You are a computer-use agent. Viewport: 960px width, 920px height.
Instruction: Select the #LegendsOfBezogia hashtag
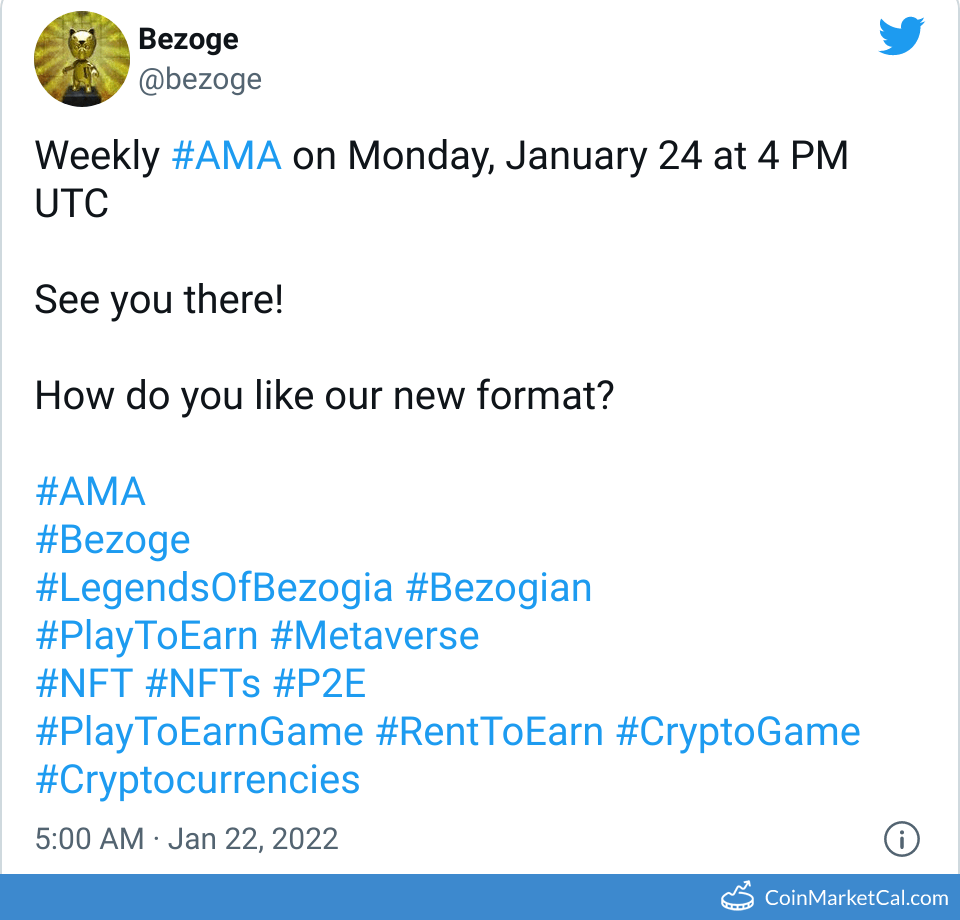214,588
